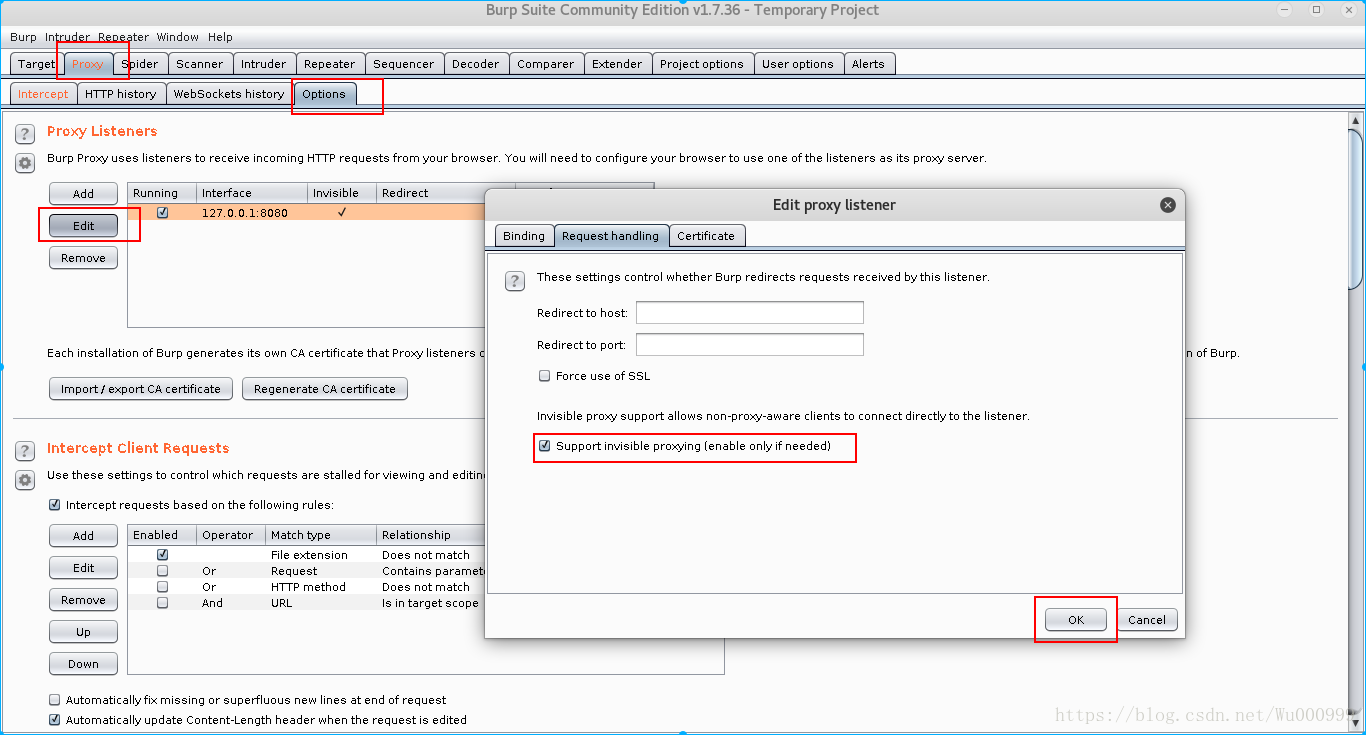Enable the Request rule checkbox

pyautogui.click(x=162, y=571)
